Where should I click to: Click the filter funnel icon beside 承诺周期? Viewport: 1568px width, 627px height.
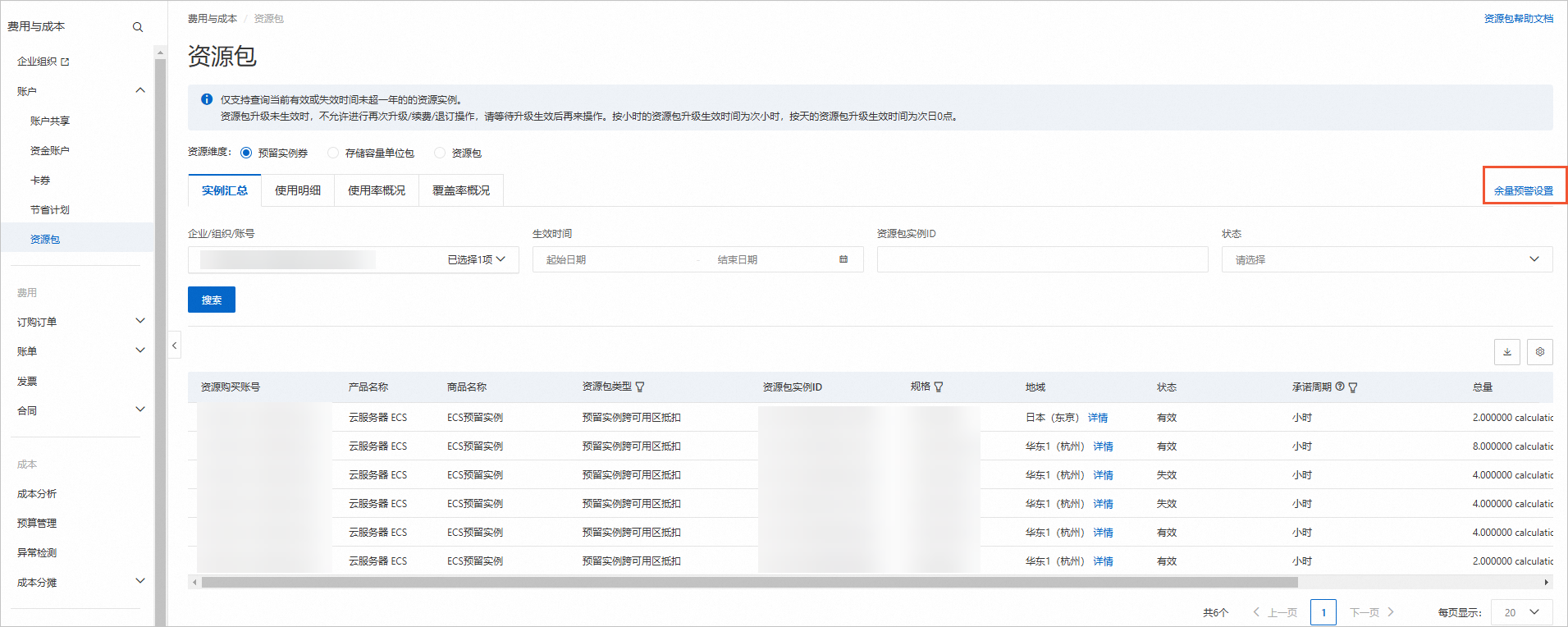point(1353,387)
